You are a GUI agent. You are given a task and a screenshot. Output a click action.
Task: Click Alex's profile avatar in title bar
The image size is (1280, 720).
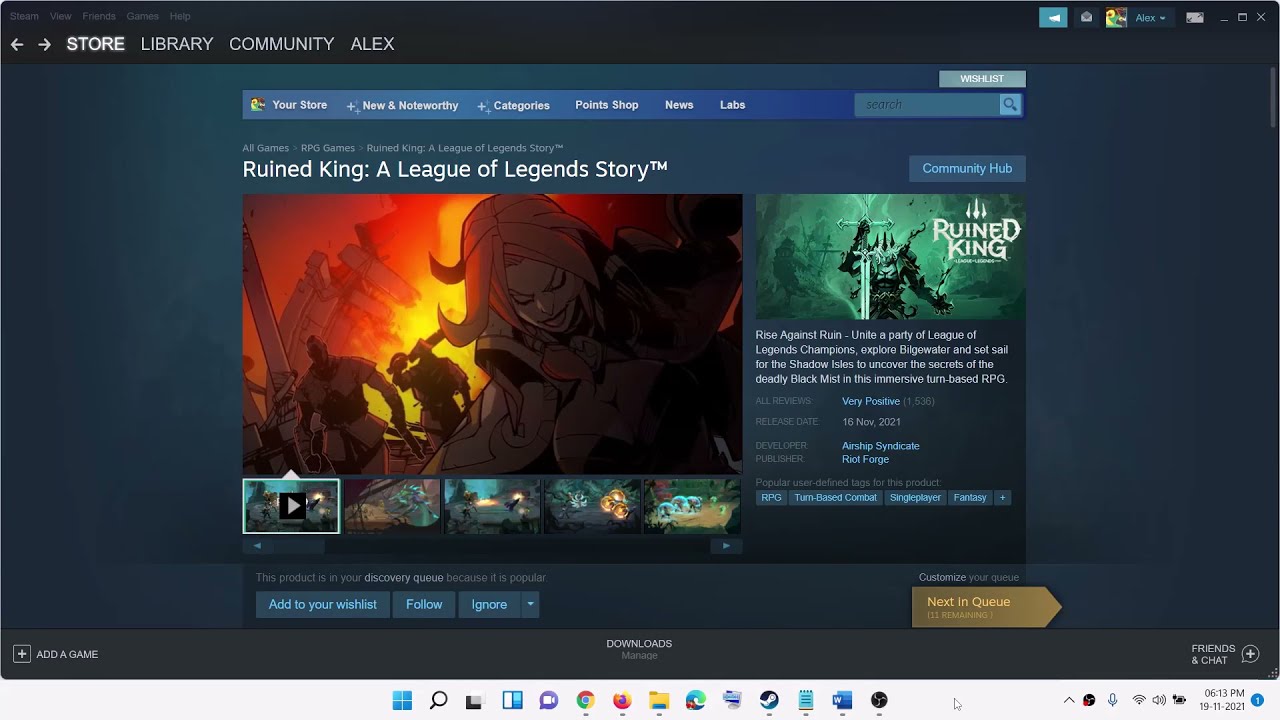[1116, 17]
